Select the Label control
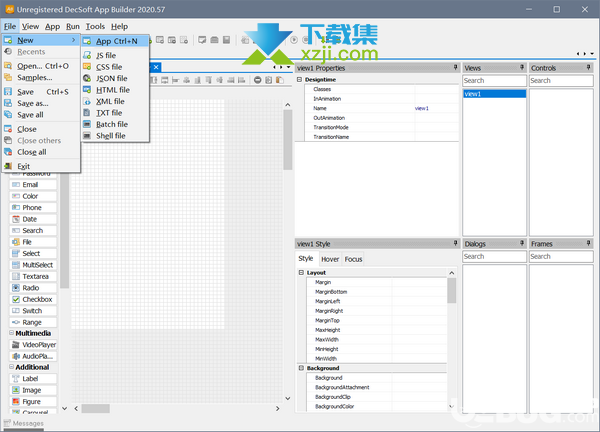 coord(33,378)
